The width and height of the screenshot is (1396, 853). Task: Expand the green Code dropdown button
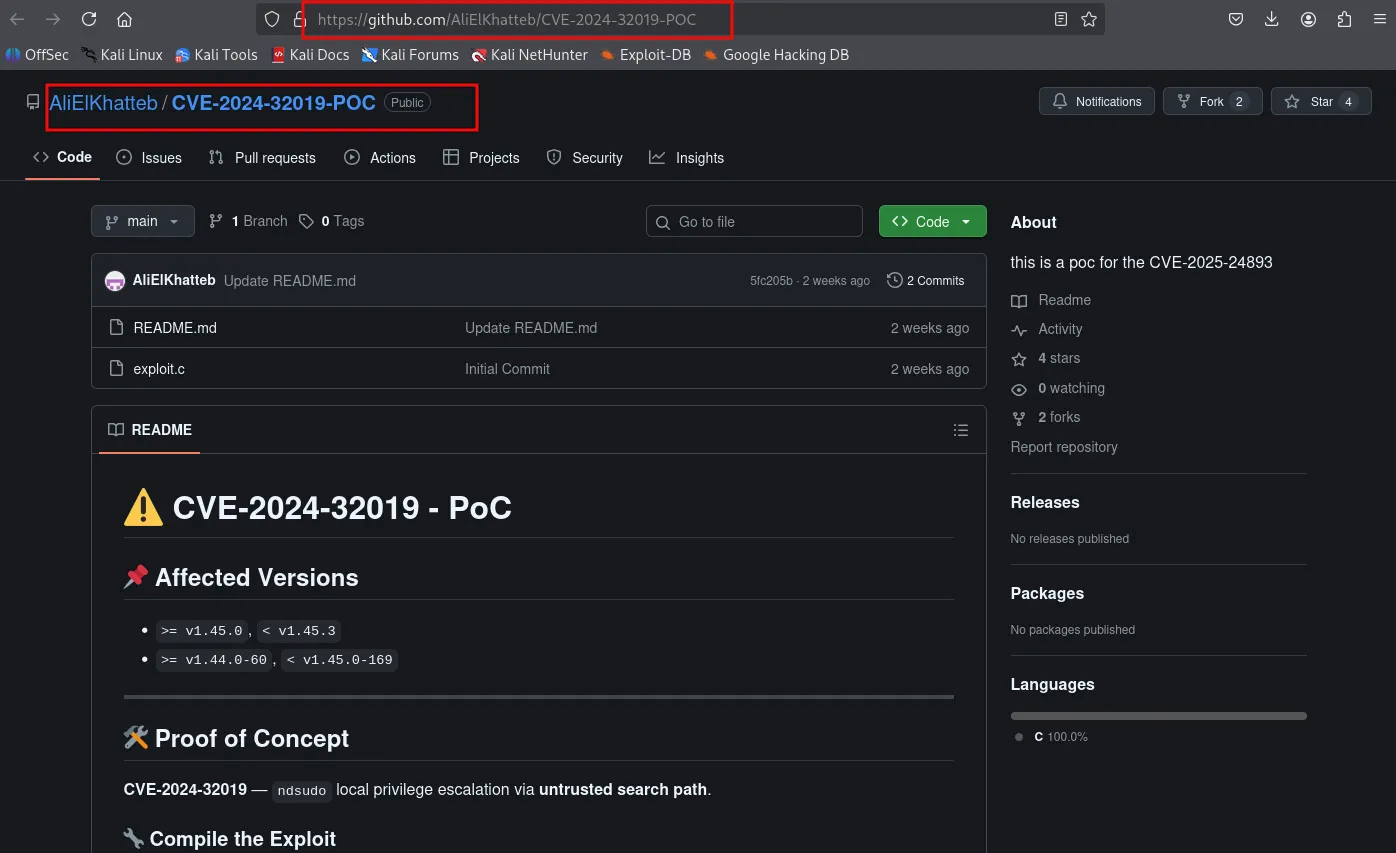click(x=933, y=222)
